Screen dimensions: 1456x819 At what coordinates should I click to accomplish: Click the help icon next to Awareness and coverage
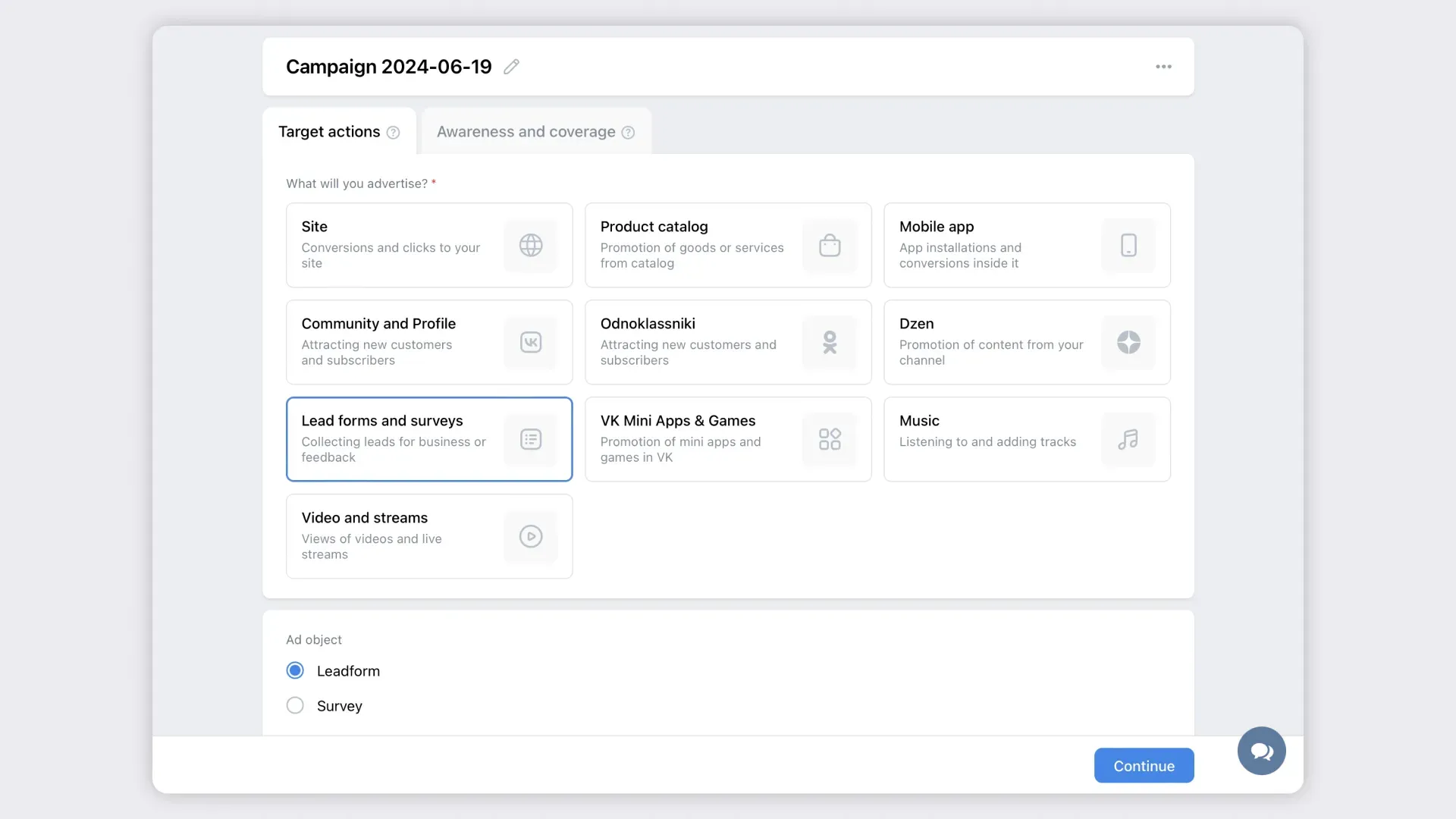point(628,133)
